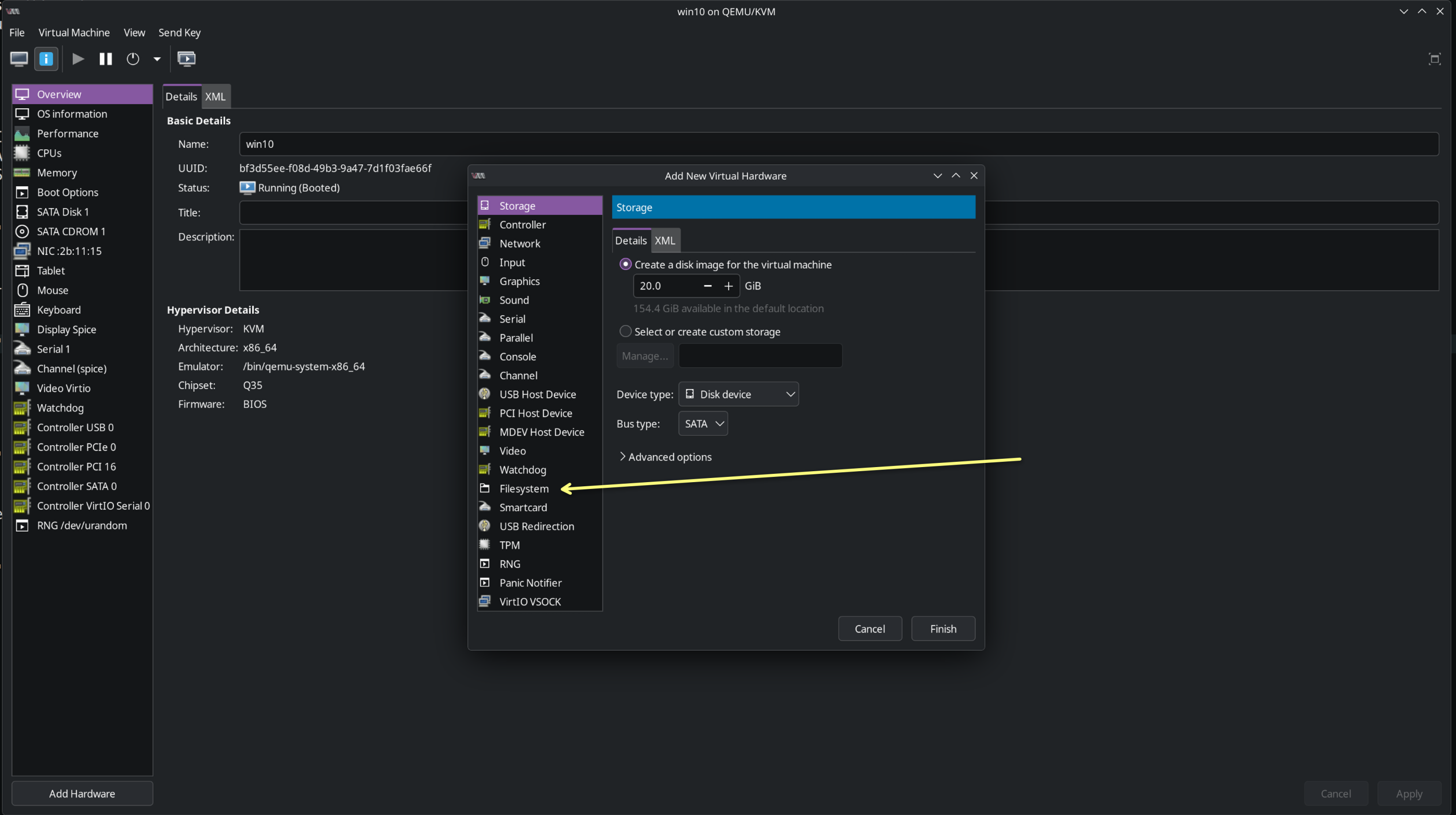The image size is (1456, 815).
Task: Switch to the XML tab
Action: click(665, 240)
